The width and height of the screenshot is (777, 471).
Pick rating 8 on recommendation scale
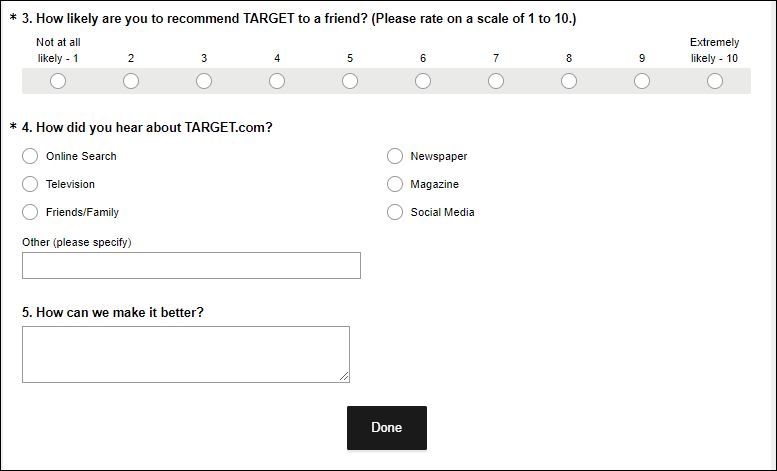569,81
